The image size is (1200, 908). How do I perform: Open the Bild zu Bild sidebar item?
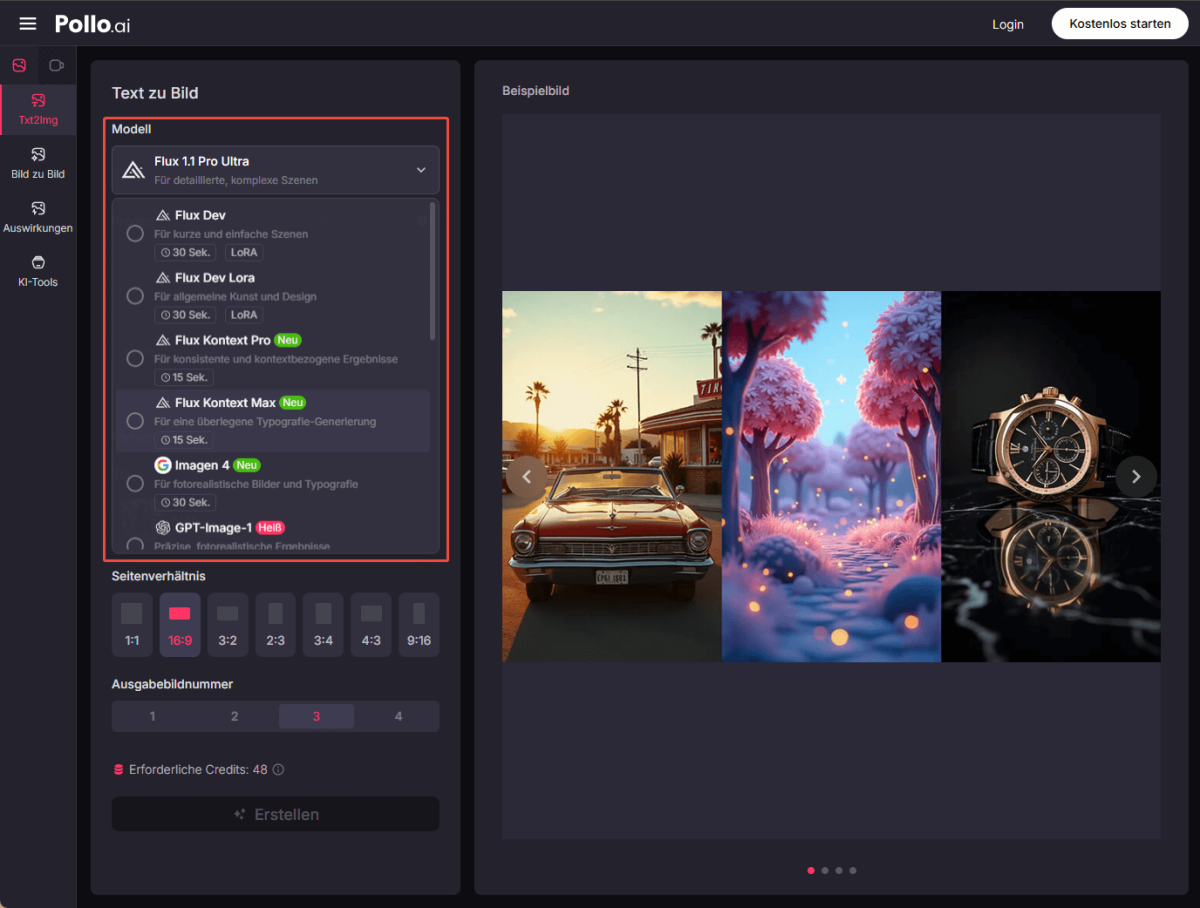click(38, 163)
